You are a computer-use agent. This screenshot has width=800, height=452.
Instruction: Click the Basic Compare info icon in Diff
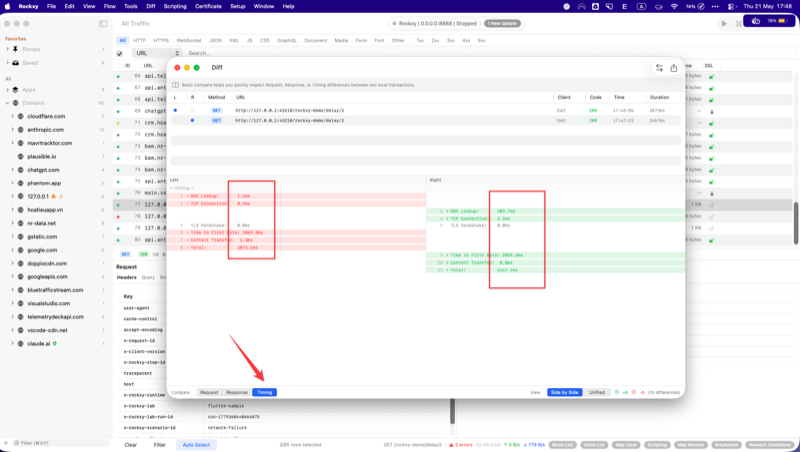click(176, 85)
